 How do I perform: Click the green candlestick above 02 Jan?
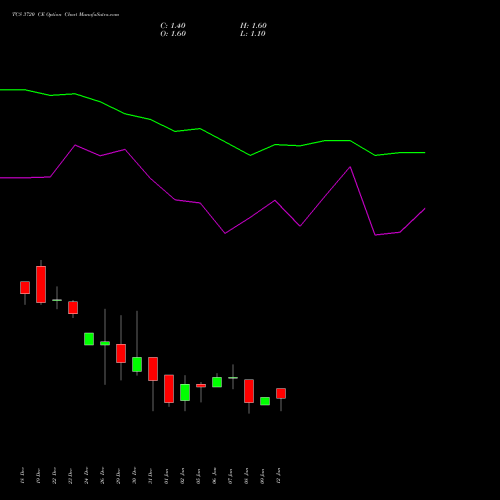[185, 392]
